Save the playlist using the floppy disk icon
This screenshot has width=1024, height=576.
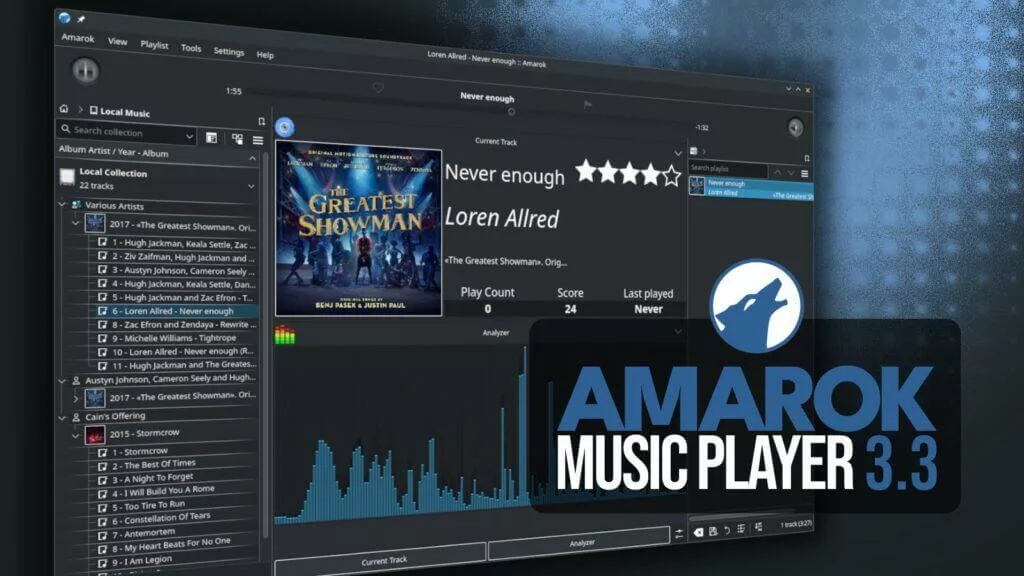[x=713, y=531]
